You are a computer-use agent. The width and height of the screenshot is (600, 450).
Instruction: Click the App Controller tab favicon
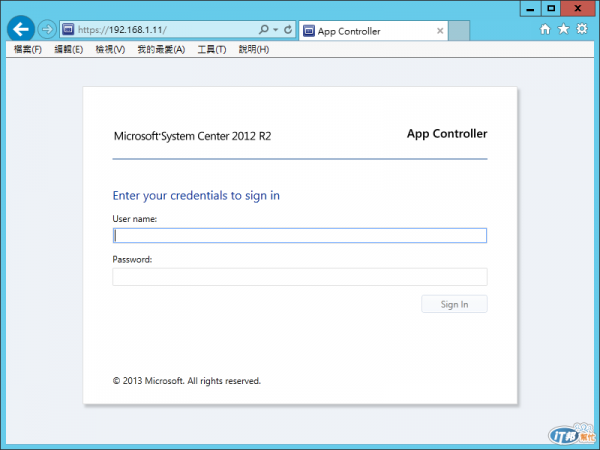[309, 31]
